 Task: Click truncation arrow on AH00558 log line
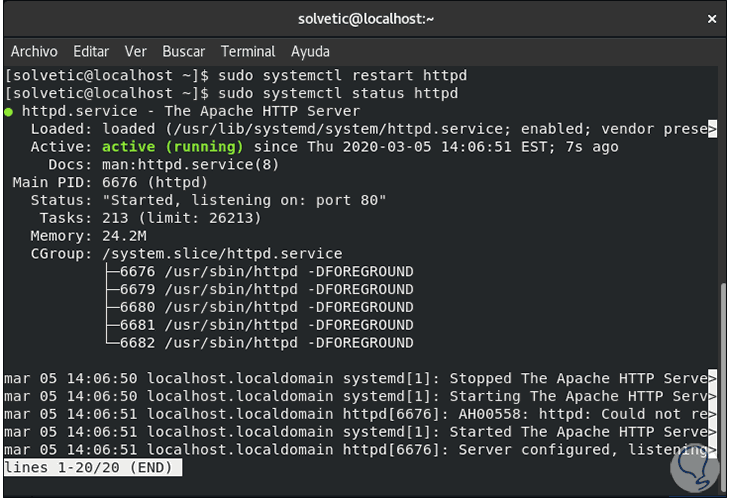(712, 415)
